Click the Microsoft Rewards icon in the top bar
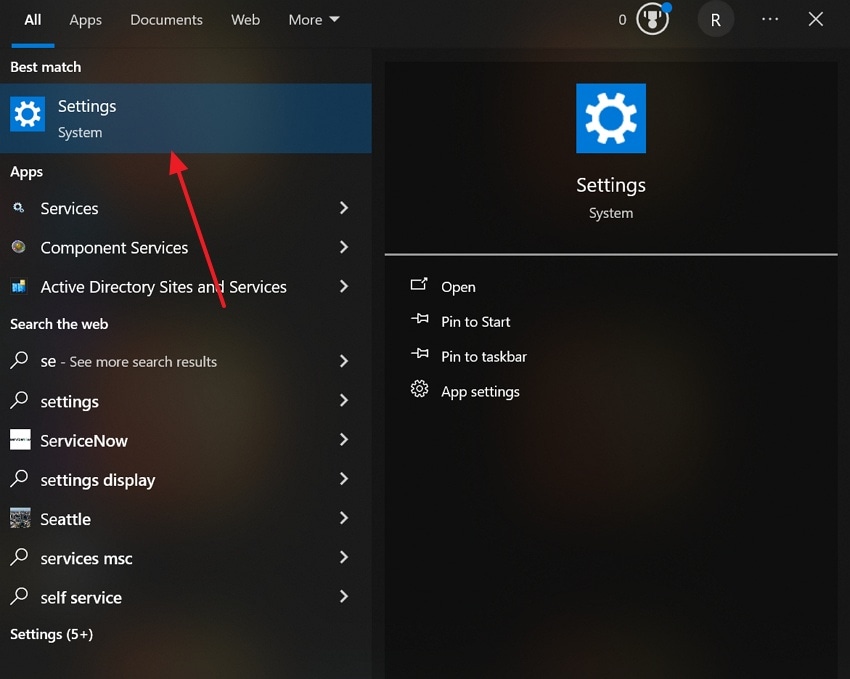Image resolution: width=850 pixels, height=679 pixels. [x=651, y=19]
